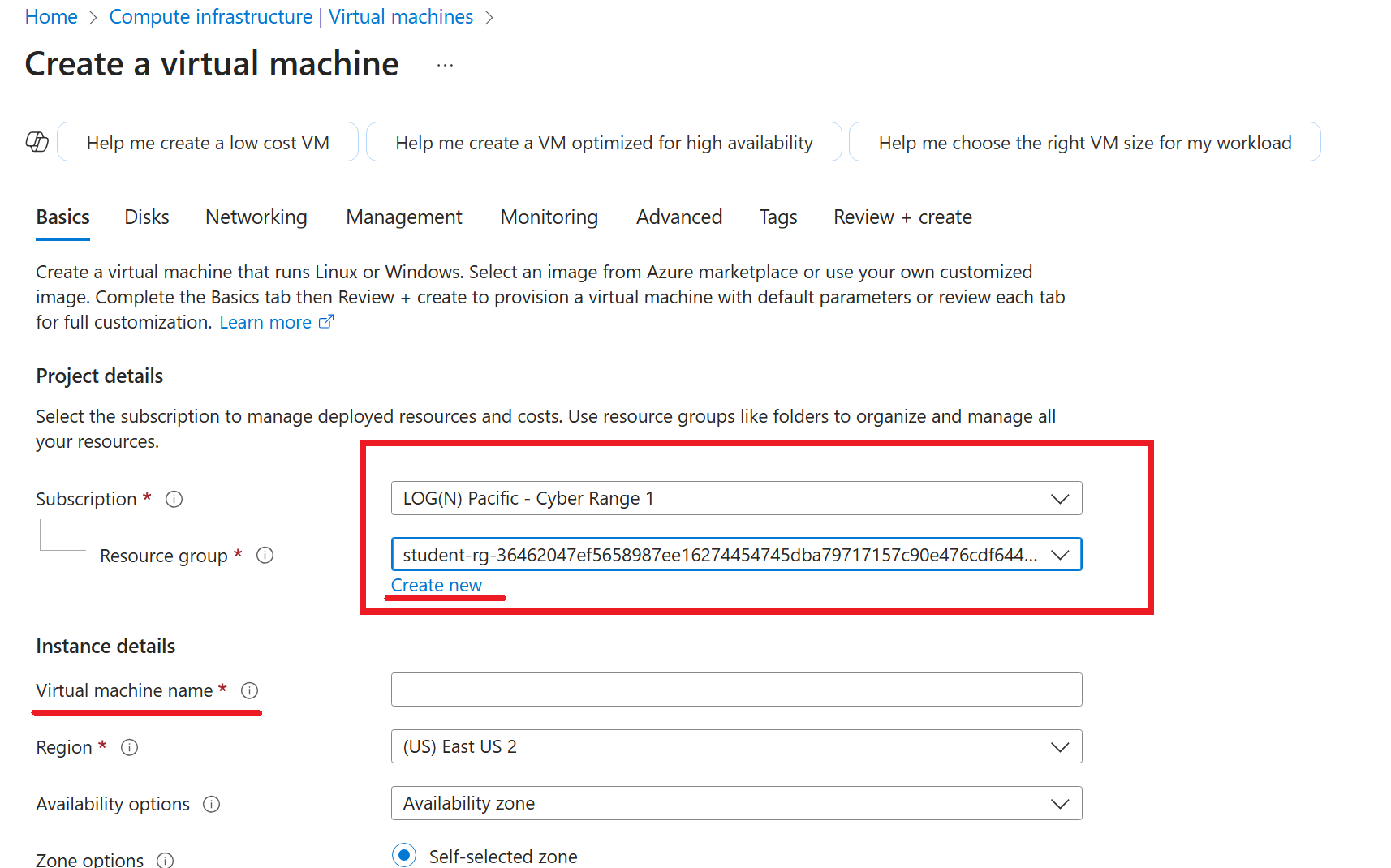
Task: Click the Copilot icon beside suggestion buttons
Action: coord(37,142)
